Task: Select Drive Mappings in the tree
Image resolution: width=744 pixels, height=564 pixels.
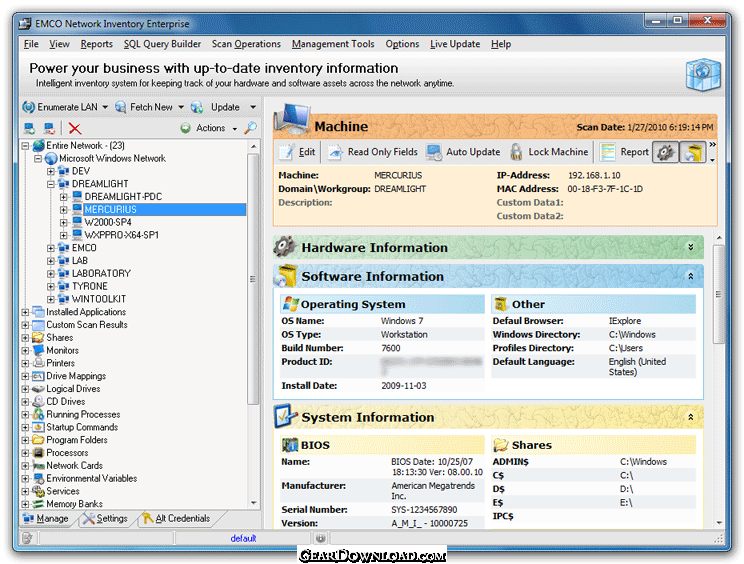Action: point(76,376)
